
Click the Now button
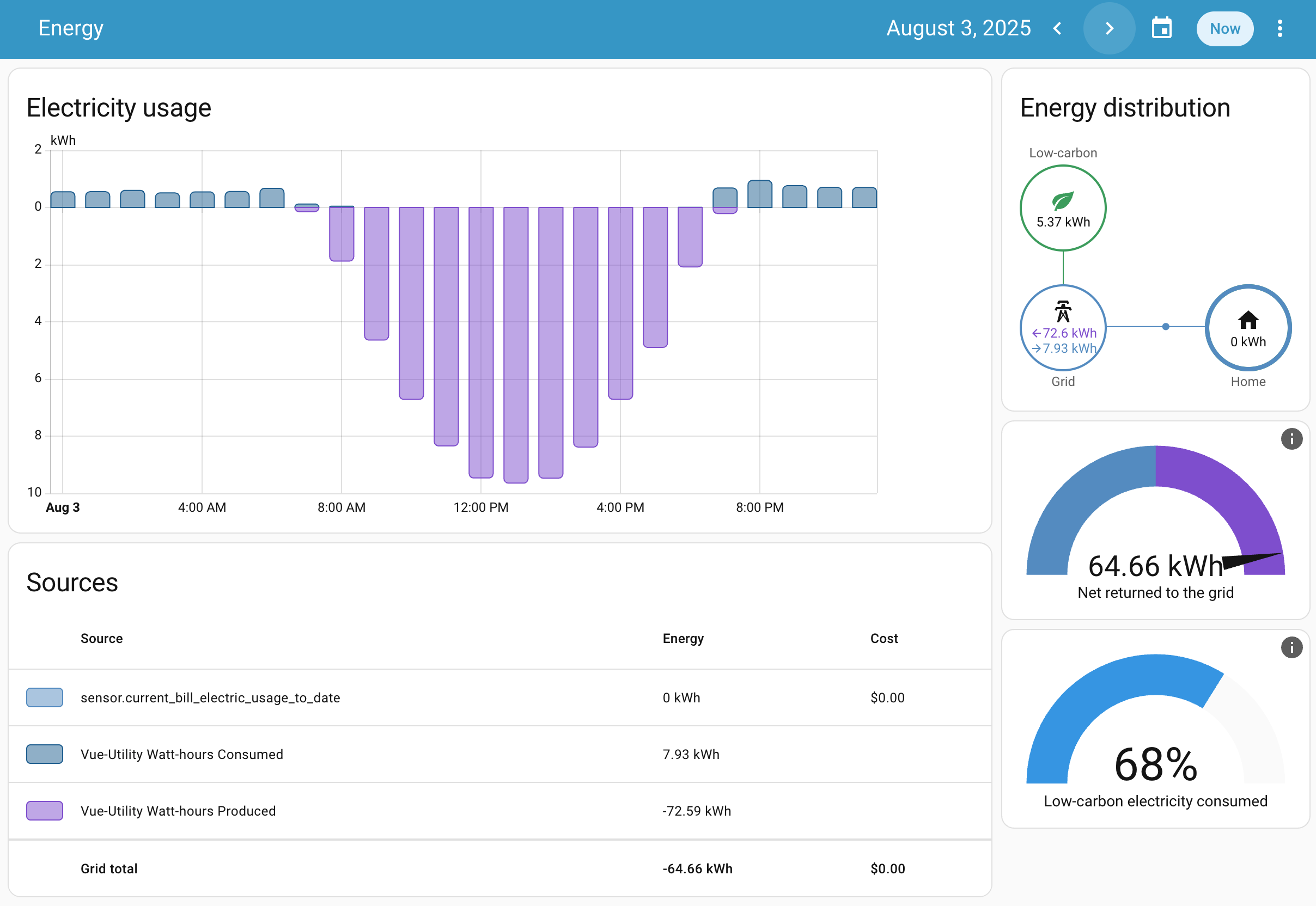coord(1224,28)
